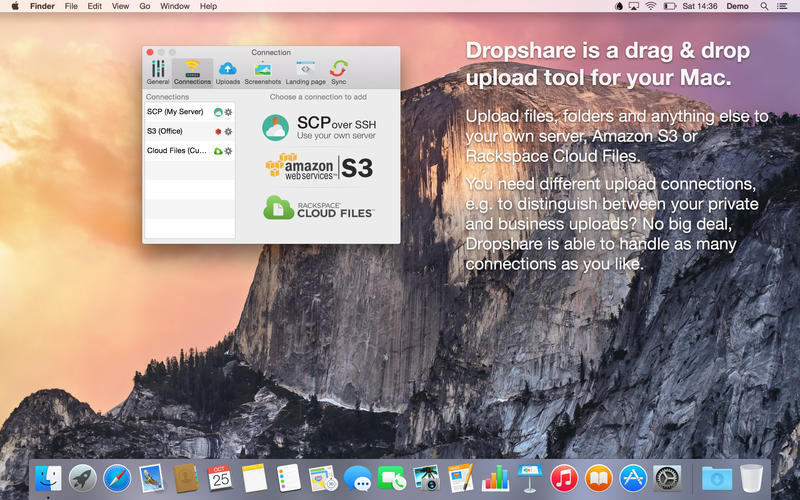Select the SCP (My Server) connection row
The image size is (800, 500).
(176, 112)
